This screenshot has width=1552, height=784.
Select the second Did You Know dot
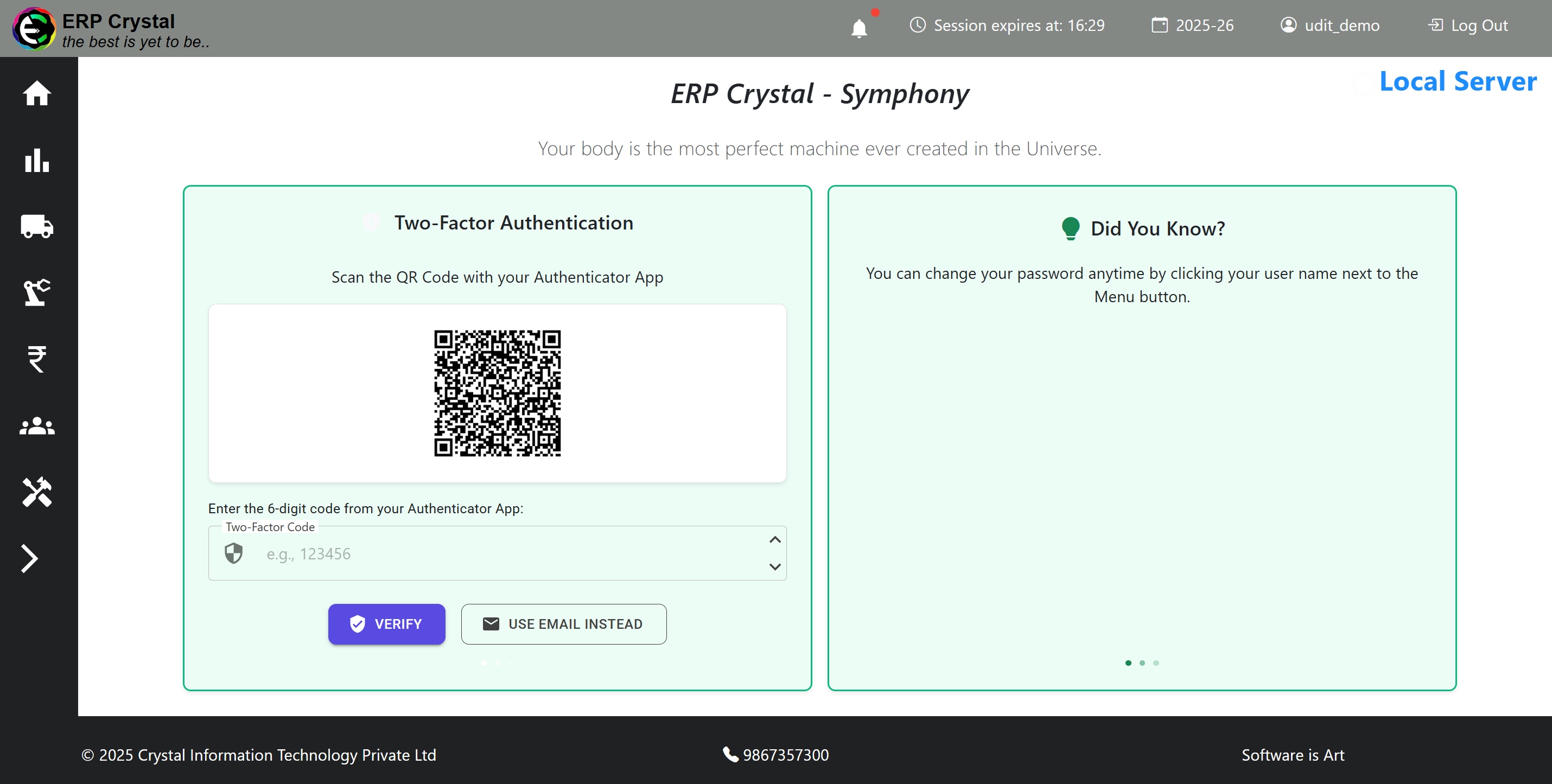[1142, 663]
